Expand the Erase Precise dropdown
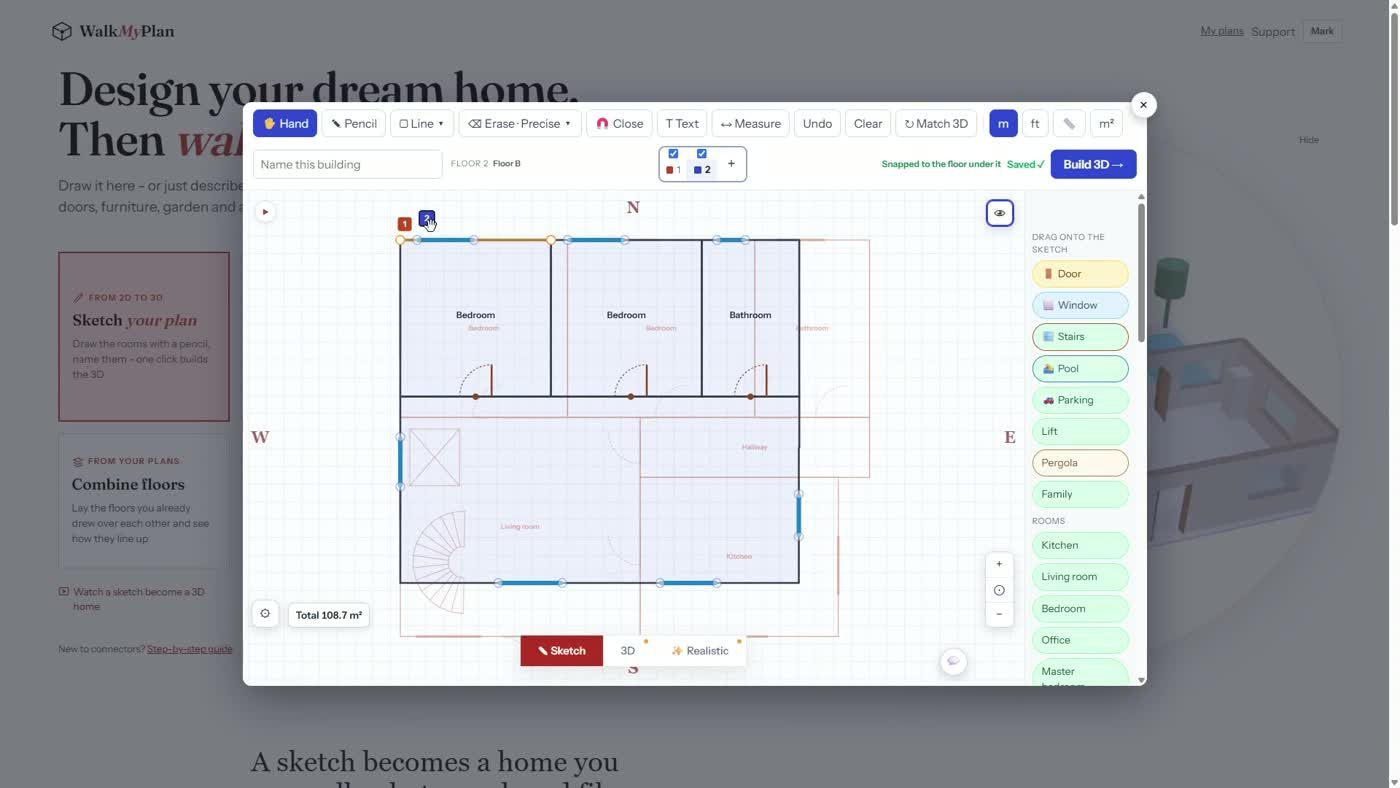Image resolution: width=1400 pixels, height=788 pixels. point(519,123)
